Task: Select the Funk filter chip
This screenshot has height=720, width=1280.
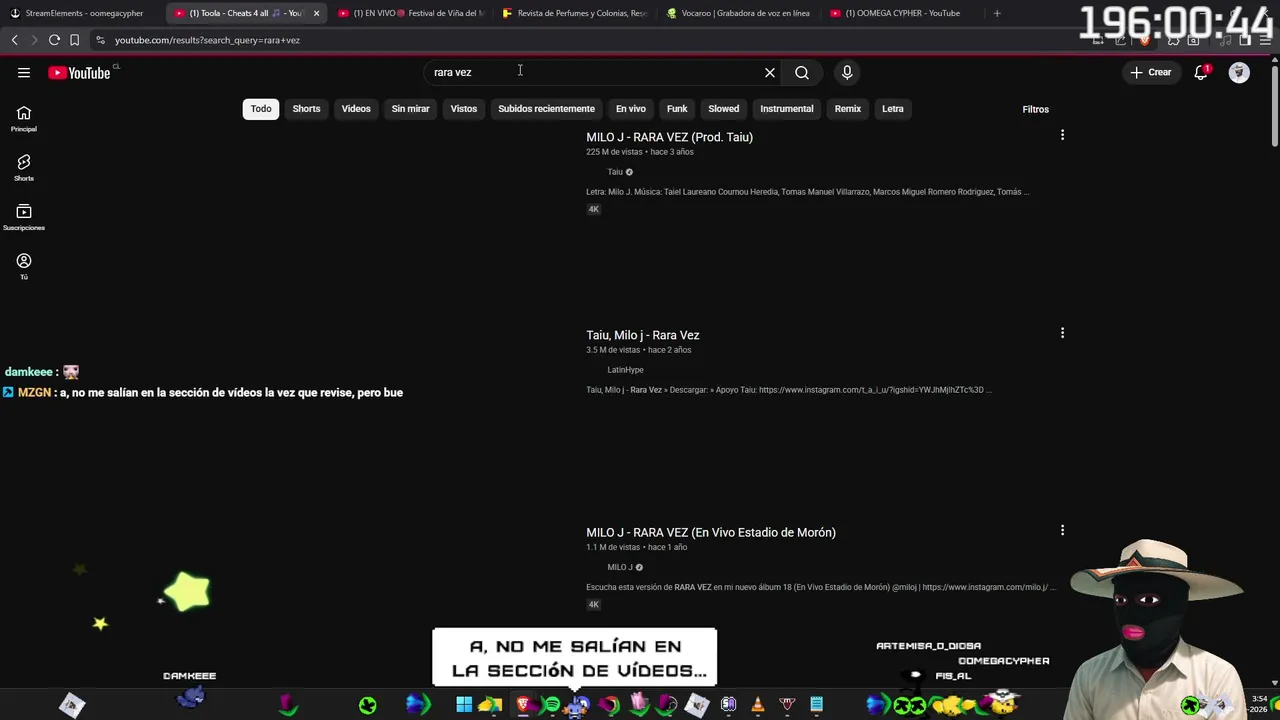Action: tap(677, 109)
